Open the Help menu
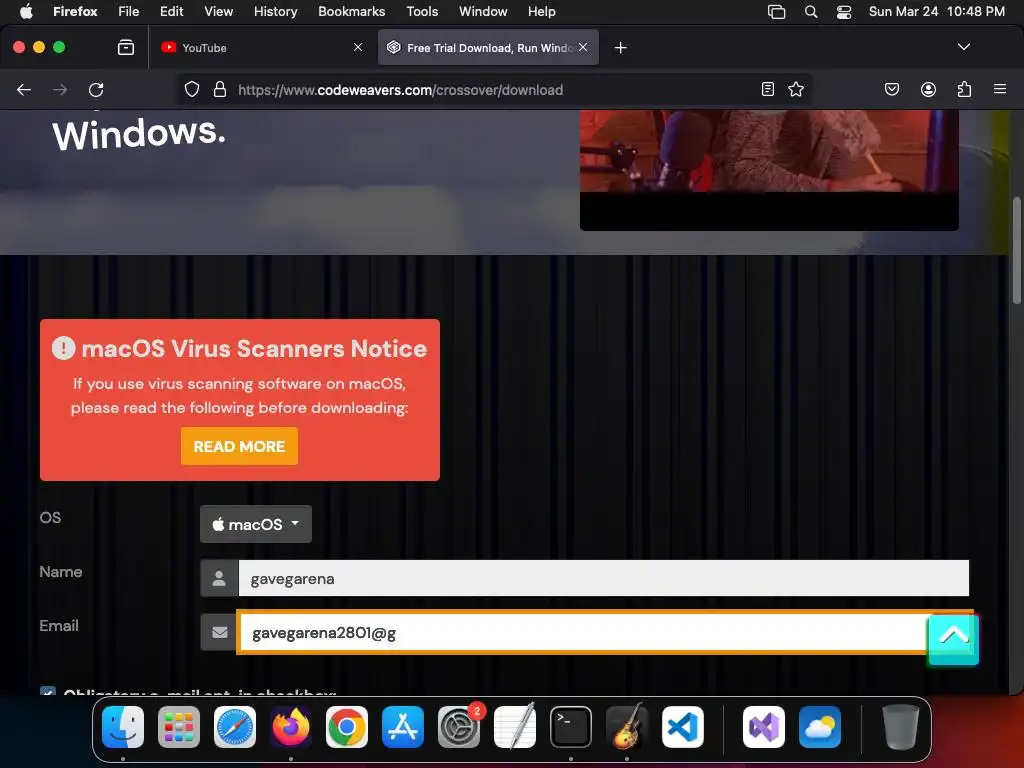1024x768 pixels. [541, 11]
